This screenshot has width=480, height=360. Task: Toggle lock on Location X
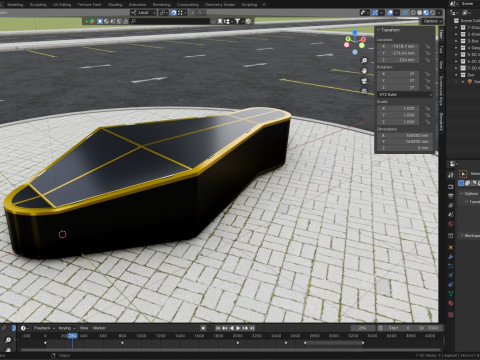(x=427, y=46)
